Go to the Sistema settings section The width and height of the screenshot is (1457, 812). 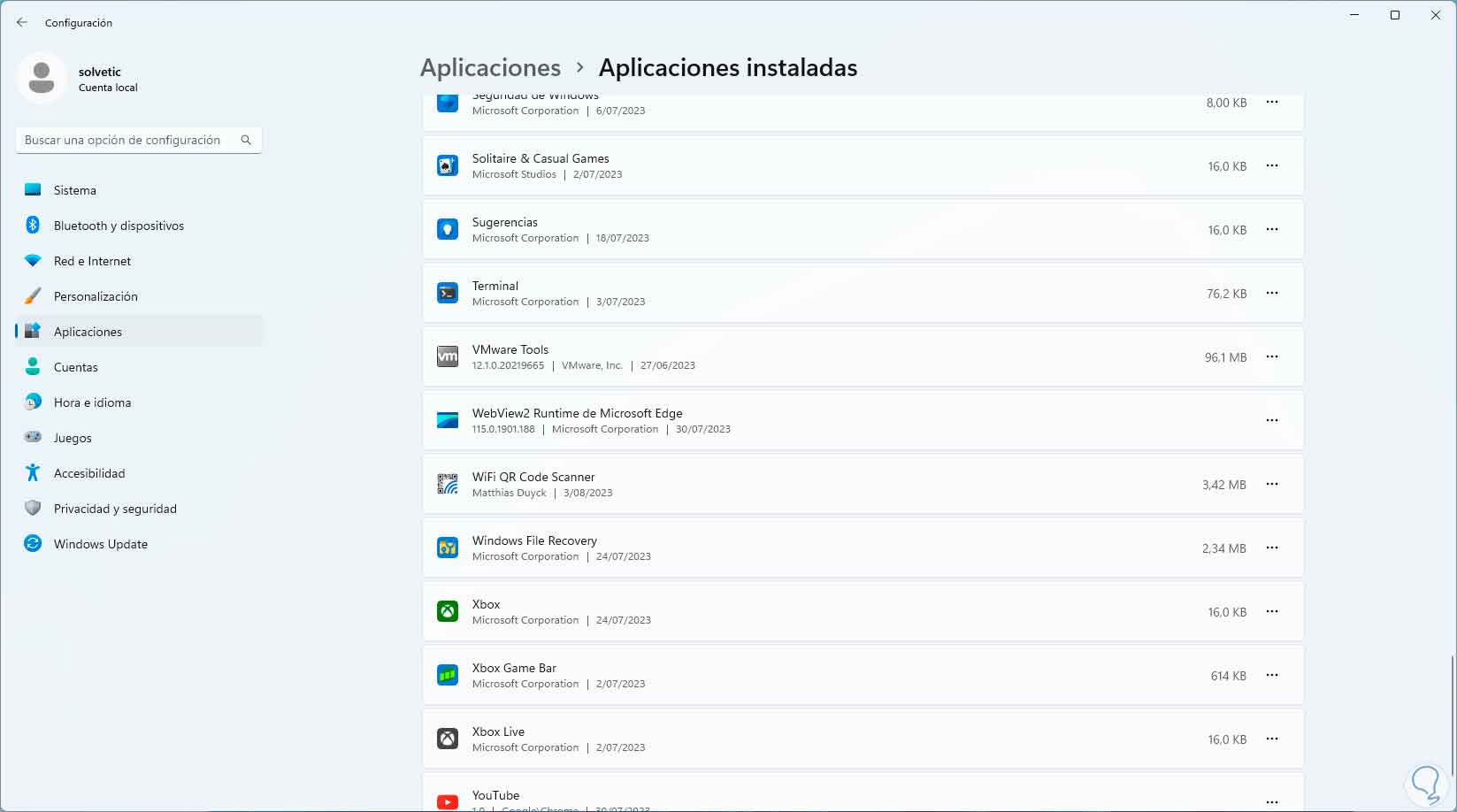139,190
